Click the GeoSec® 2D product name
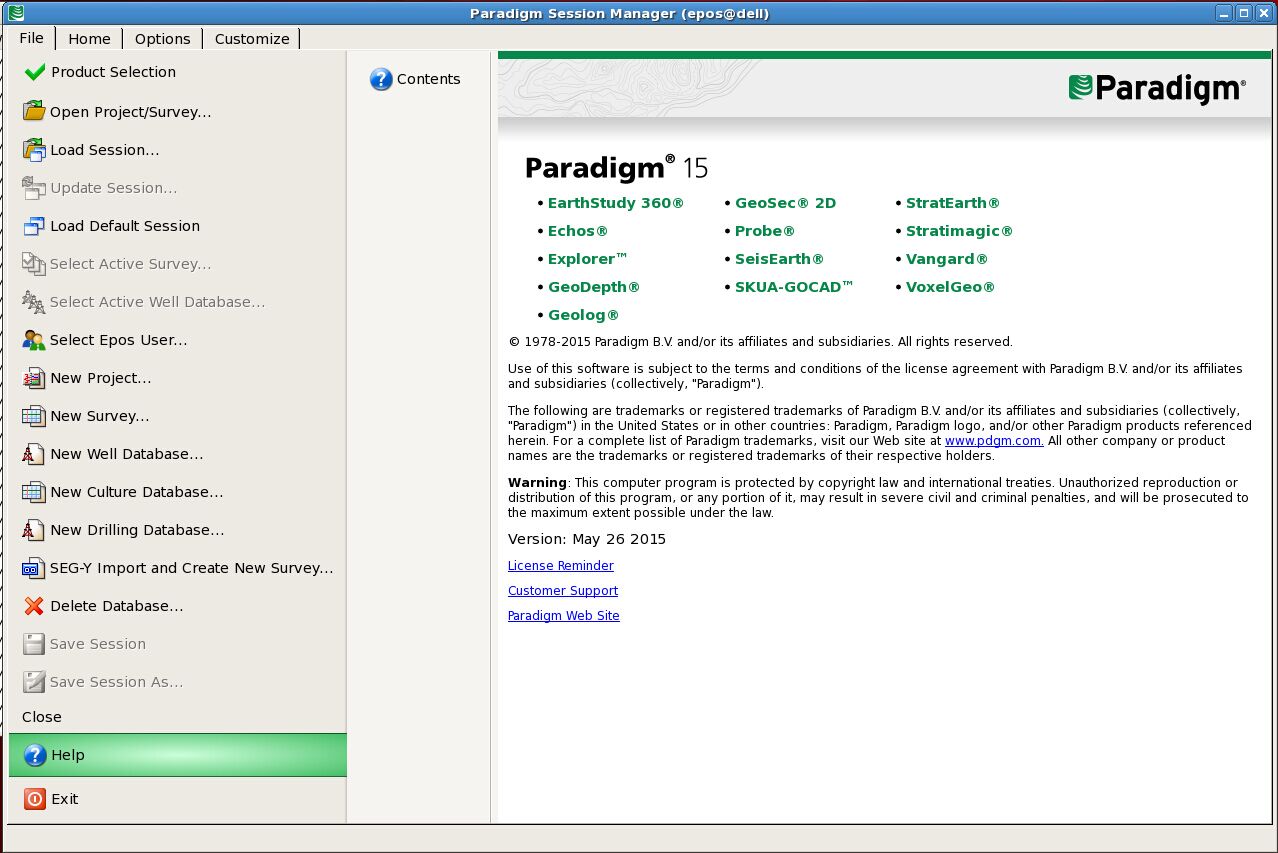Viewport: 1278px width, 853px height. click(785, 203)
